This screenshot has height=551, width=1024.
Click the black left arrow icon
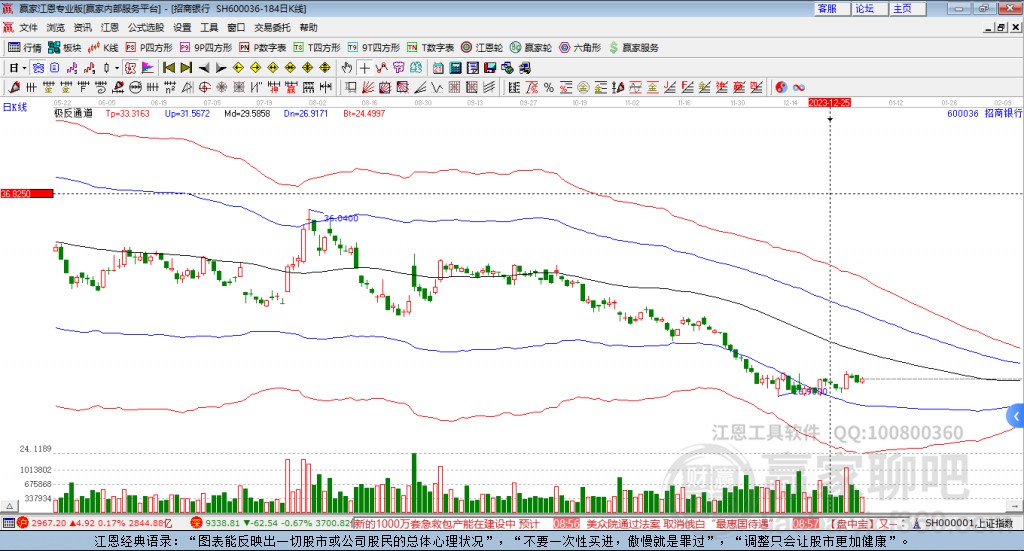204,68
